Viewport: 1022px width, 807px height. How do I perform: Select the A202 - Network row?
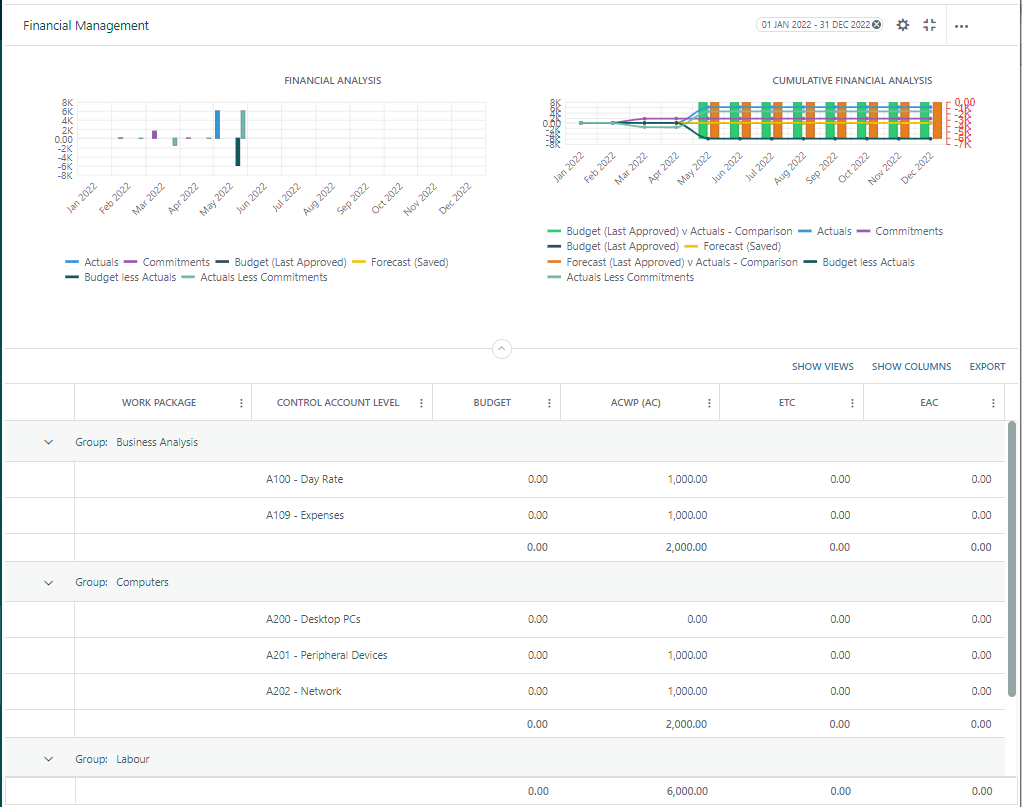pyautogui.click(x=505, y=691)
